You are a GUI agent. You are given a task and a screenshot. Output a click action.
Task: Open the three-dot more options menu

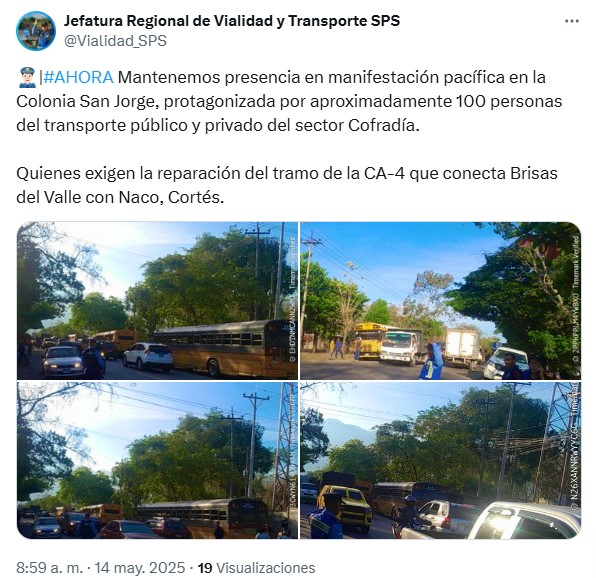tap(571, 21)
